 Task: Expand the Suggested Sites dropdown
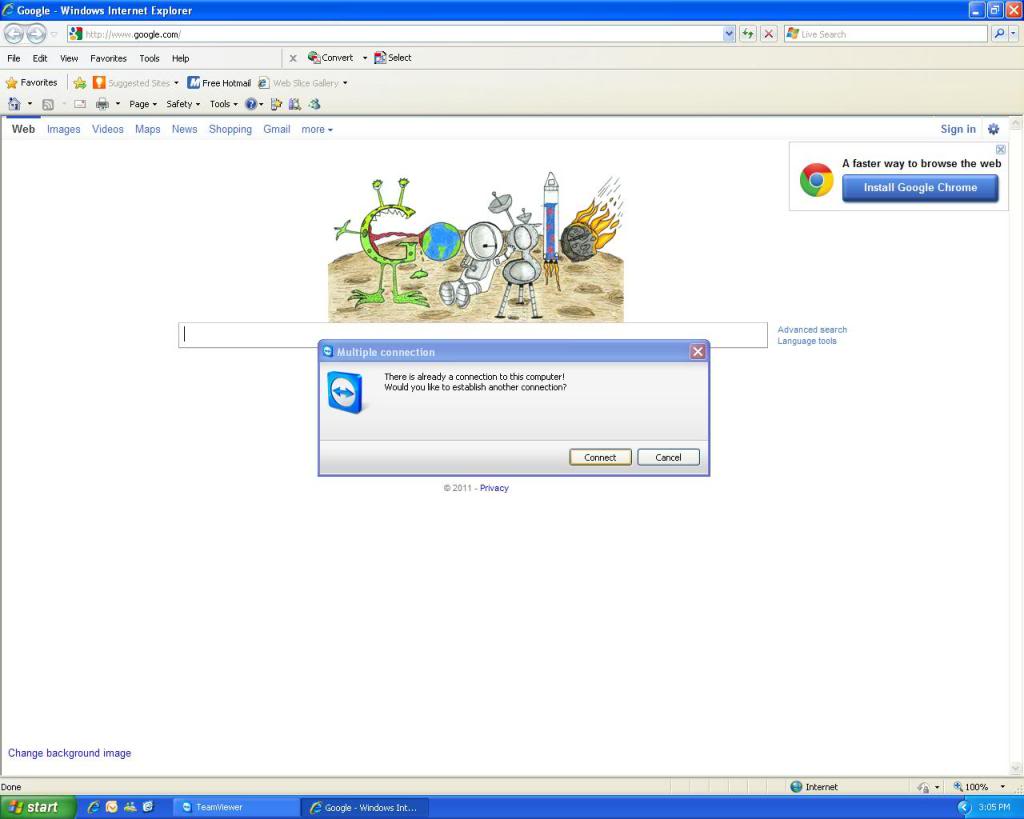pyautogui.click(x=176, y=83)
